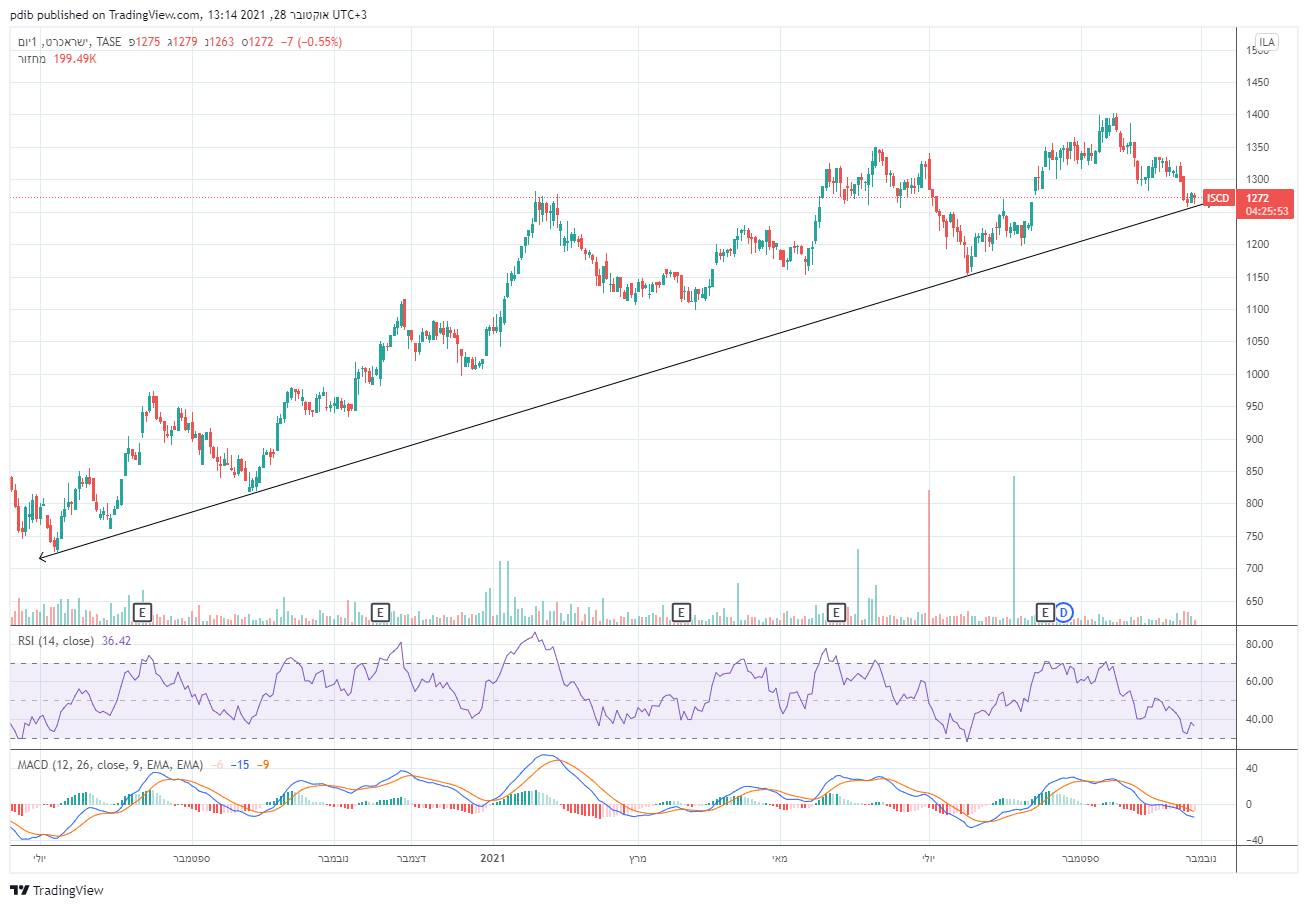Screen dimensions: 1308x908
Task: Click the 900 price axis label
Action: tap(1254, 439)
